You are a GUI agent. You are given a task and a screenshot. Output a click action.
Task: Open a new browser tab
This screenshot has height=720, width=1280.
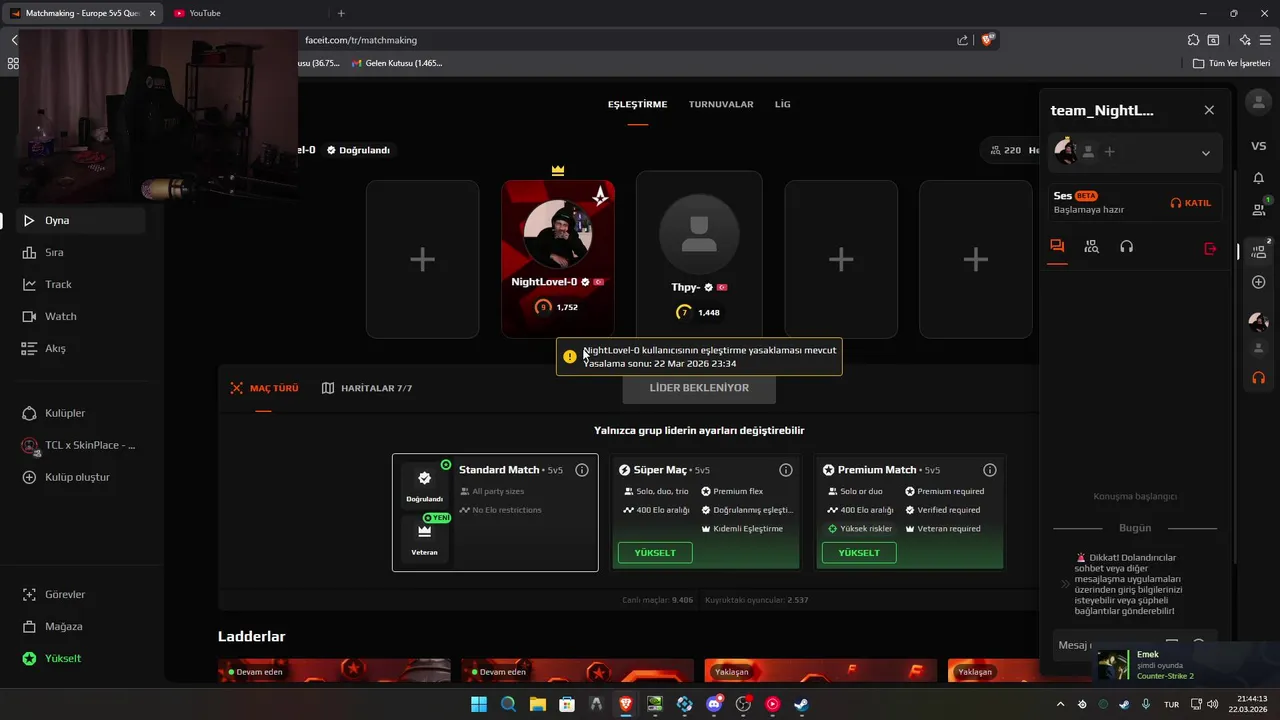(341, 13)
